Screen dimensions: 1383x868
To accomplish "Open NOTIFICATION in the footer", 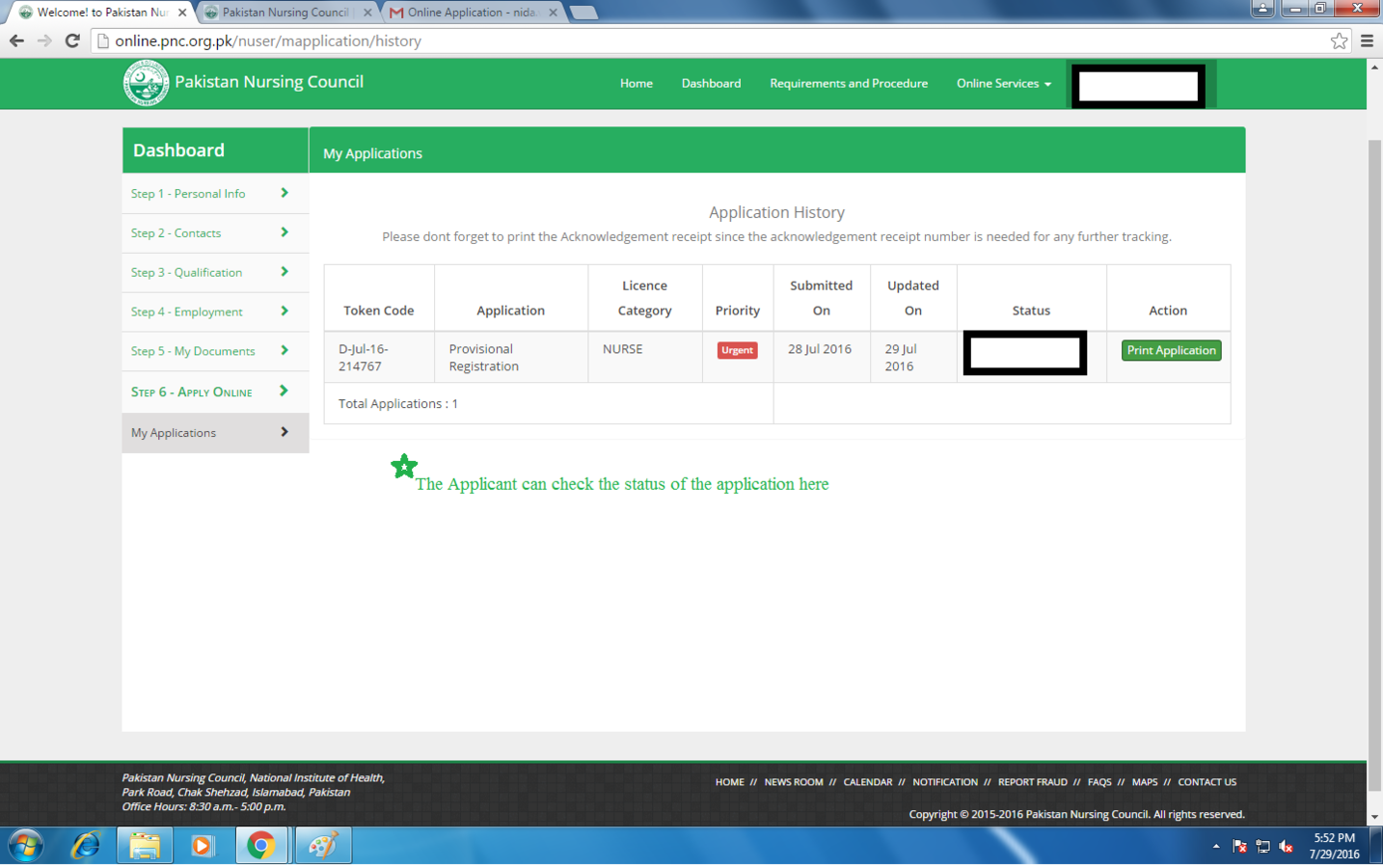I will point(945,782).
